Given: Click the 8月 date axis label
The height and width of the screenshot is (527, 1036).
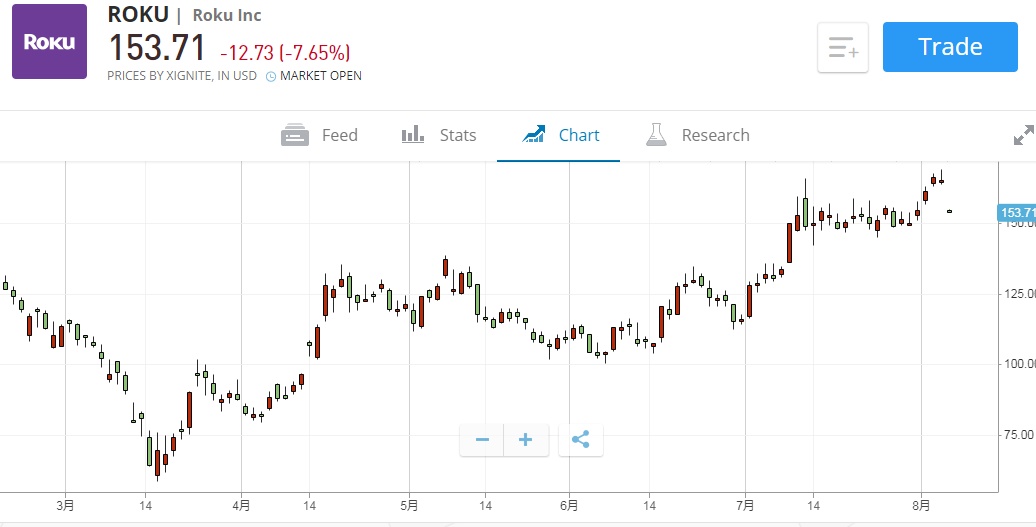Looking at the screenshot, I should (921, 505).
